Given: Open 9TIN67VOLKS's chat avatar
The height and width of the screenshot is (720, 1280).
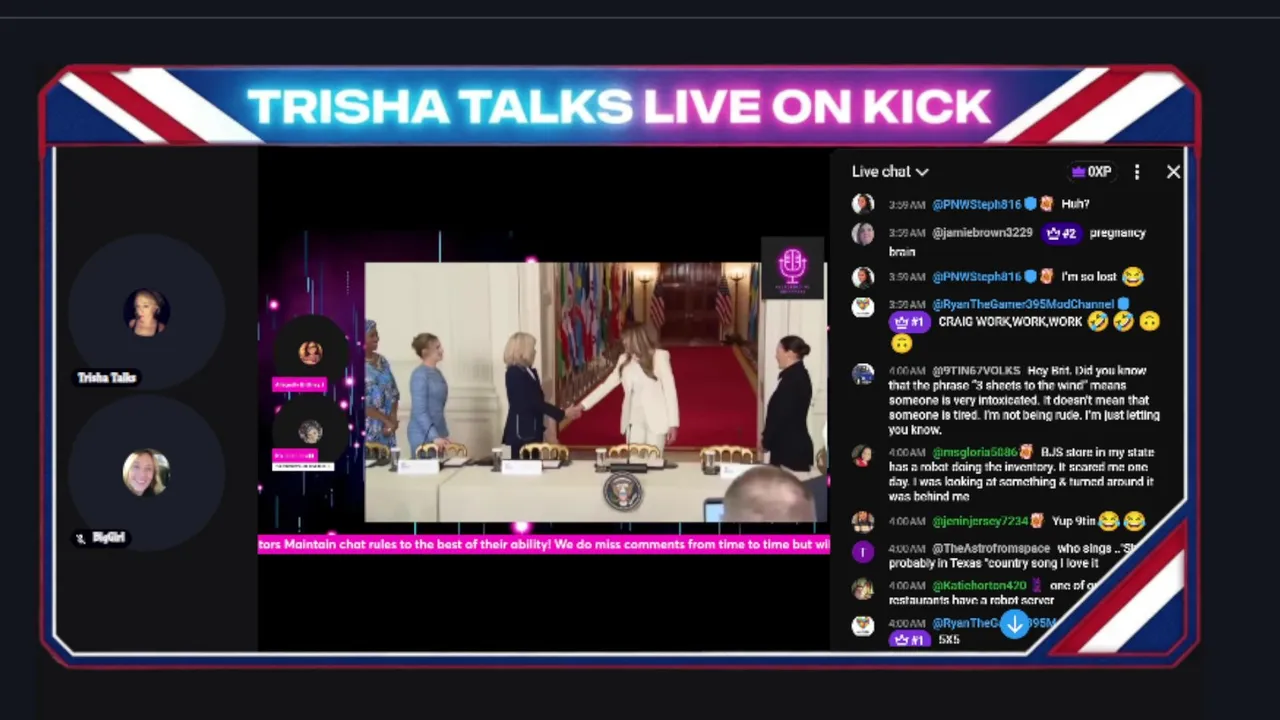Looking at the screenshot, I should pyautogui.click(x=863, y=373).
